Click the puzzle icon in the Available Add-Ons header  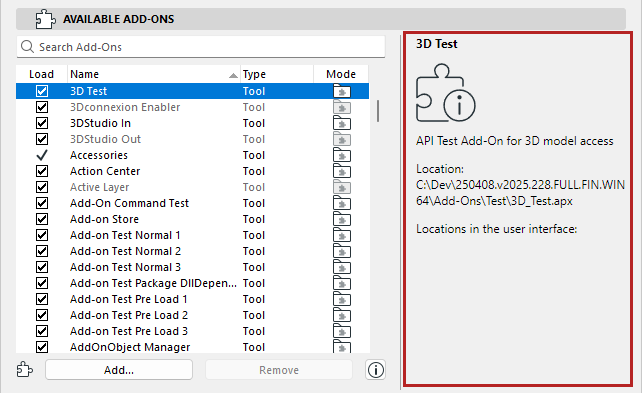pos(45,19)
